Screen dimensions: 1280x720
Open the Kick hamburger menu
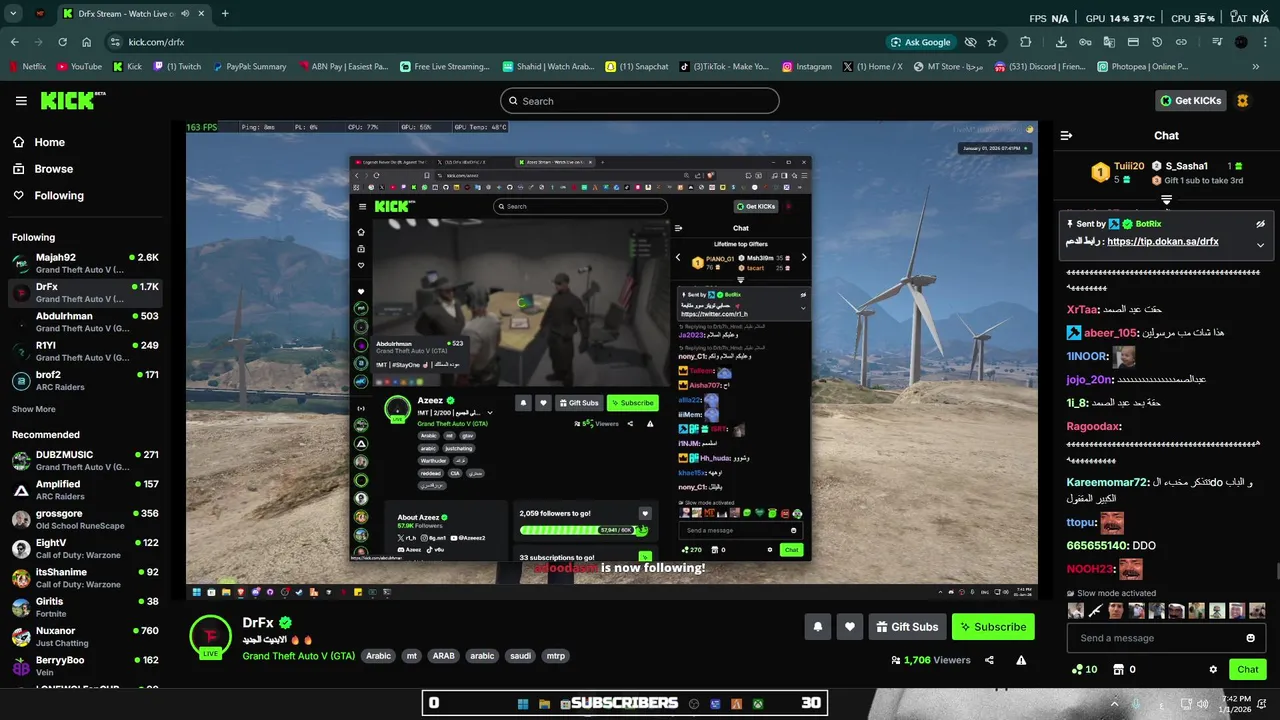(21, 101)
